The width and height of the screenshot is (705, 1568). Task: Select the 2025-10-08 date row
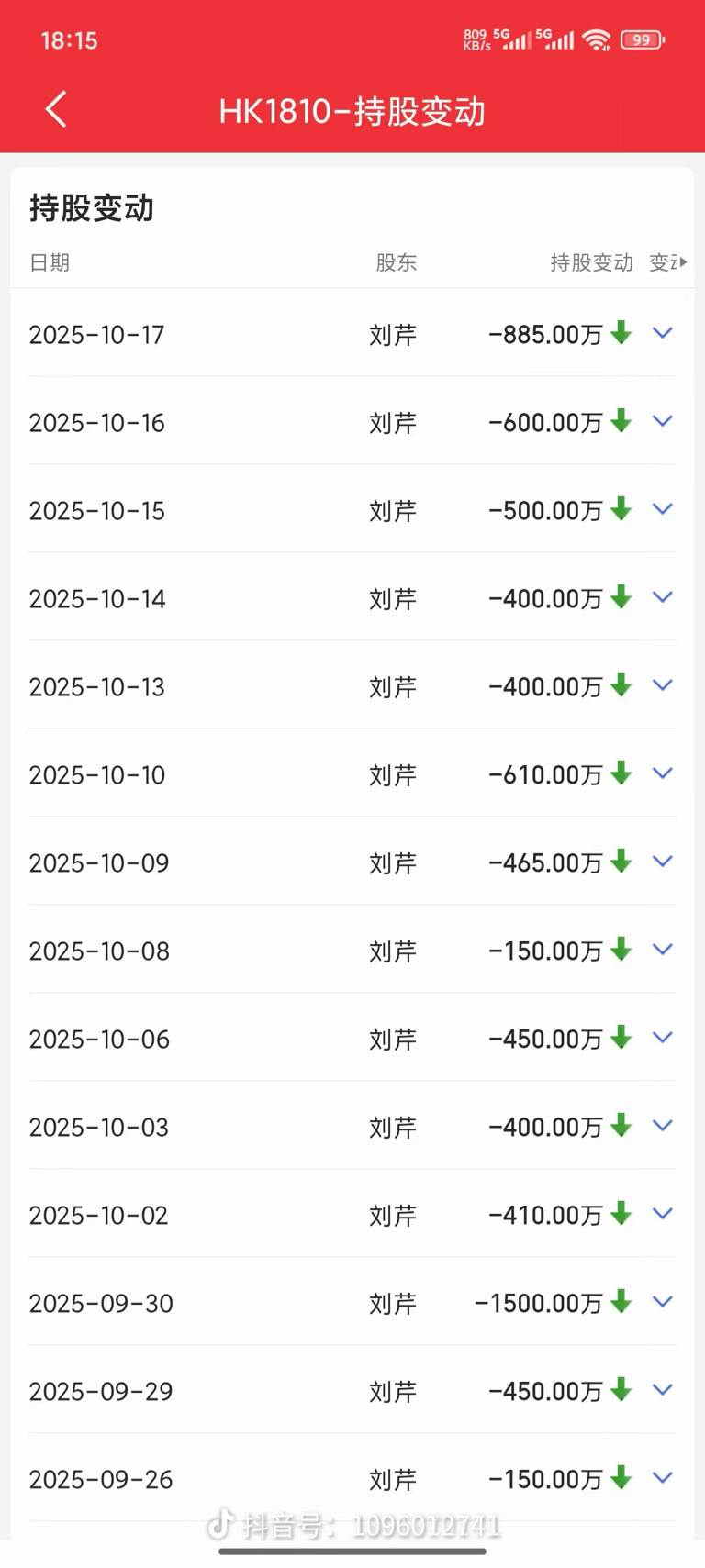(x=99, y=951)
